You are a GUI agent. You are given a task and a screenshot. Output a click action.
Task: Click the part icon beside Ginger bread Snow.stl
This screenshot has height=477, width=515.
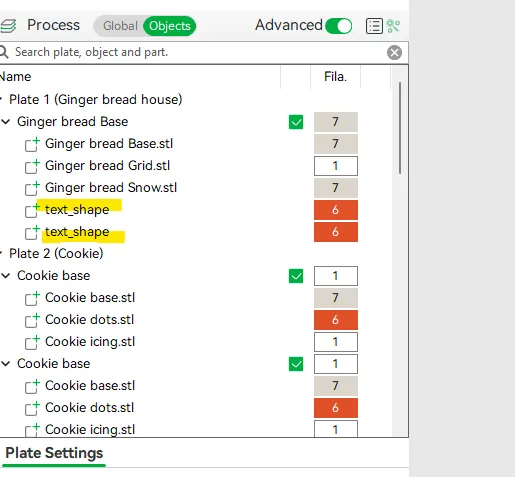point(32,188)
